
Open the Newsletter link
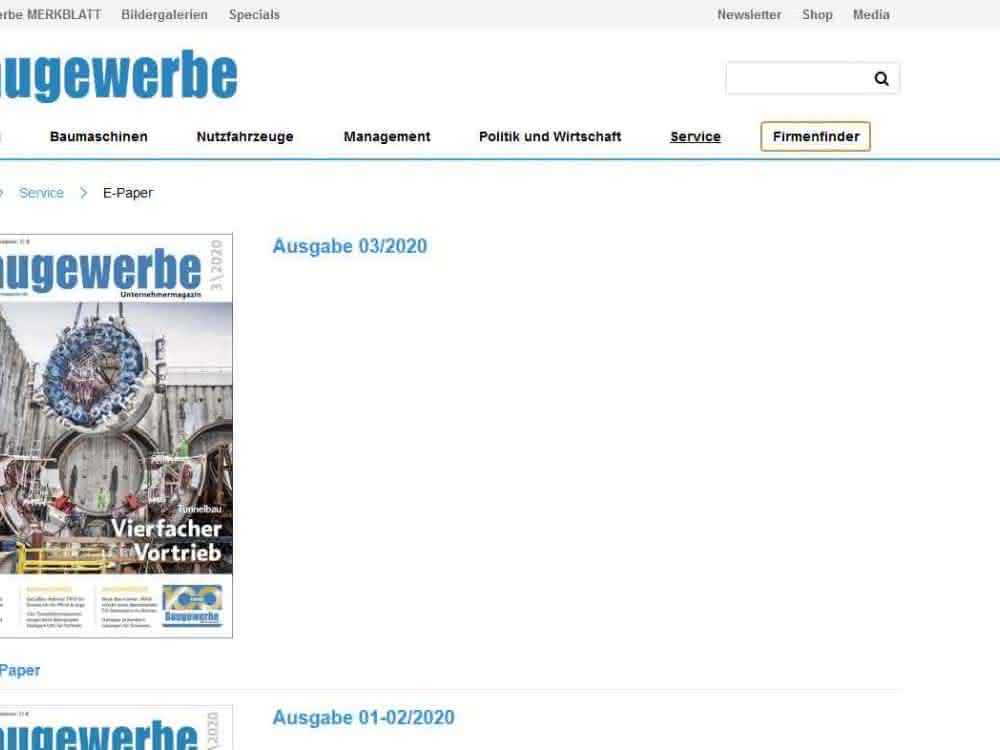tap(749, 14)
